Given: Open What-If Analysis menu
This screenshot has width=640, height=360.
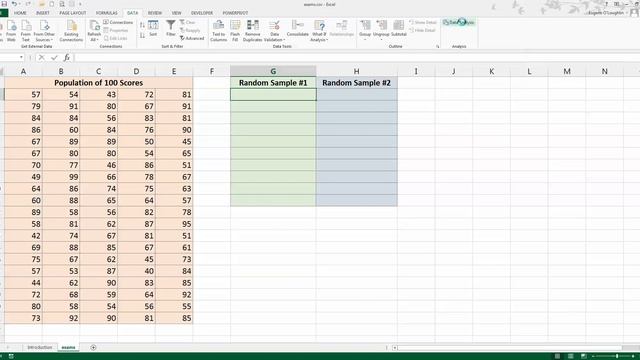Looking at the screenshot, I should (x=319, y=31).
